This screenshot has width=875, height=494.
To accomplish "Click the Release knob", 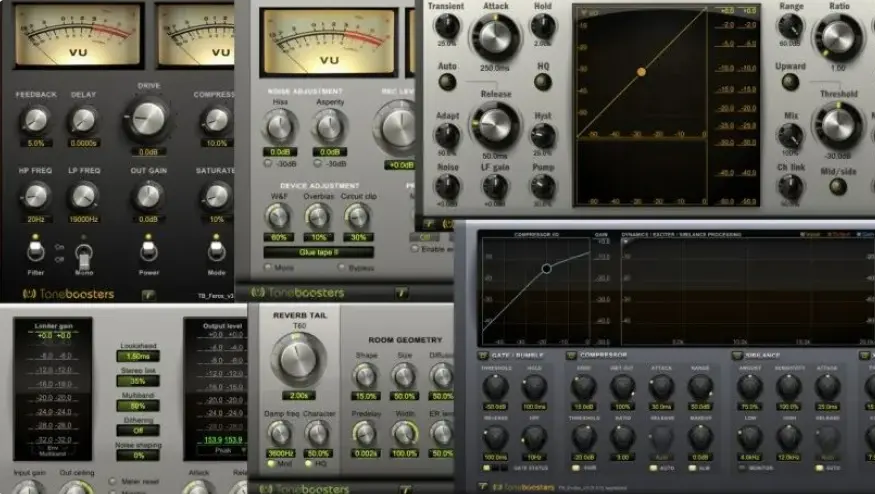I will coord(494,125).
